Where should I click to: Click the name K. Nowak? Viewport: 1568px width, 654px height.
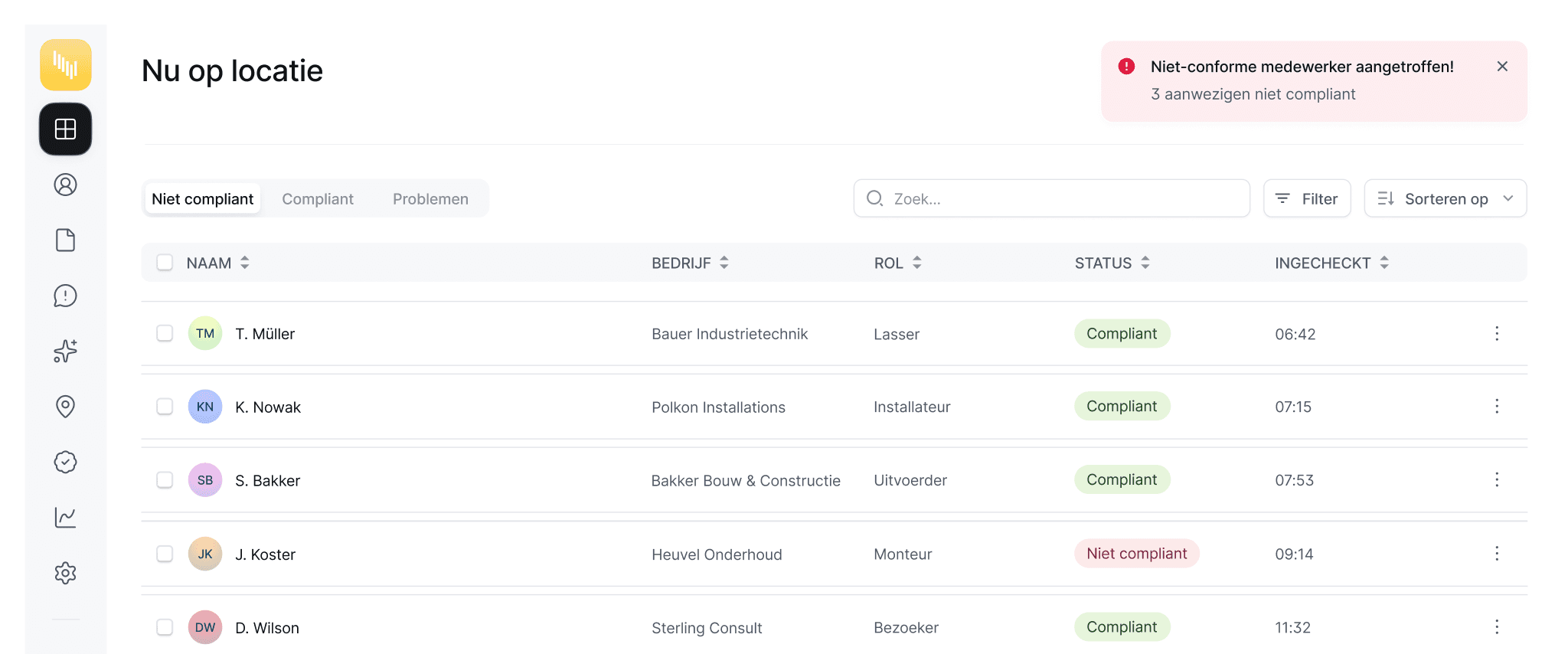(268, 407)
